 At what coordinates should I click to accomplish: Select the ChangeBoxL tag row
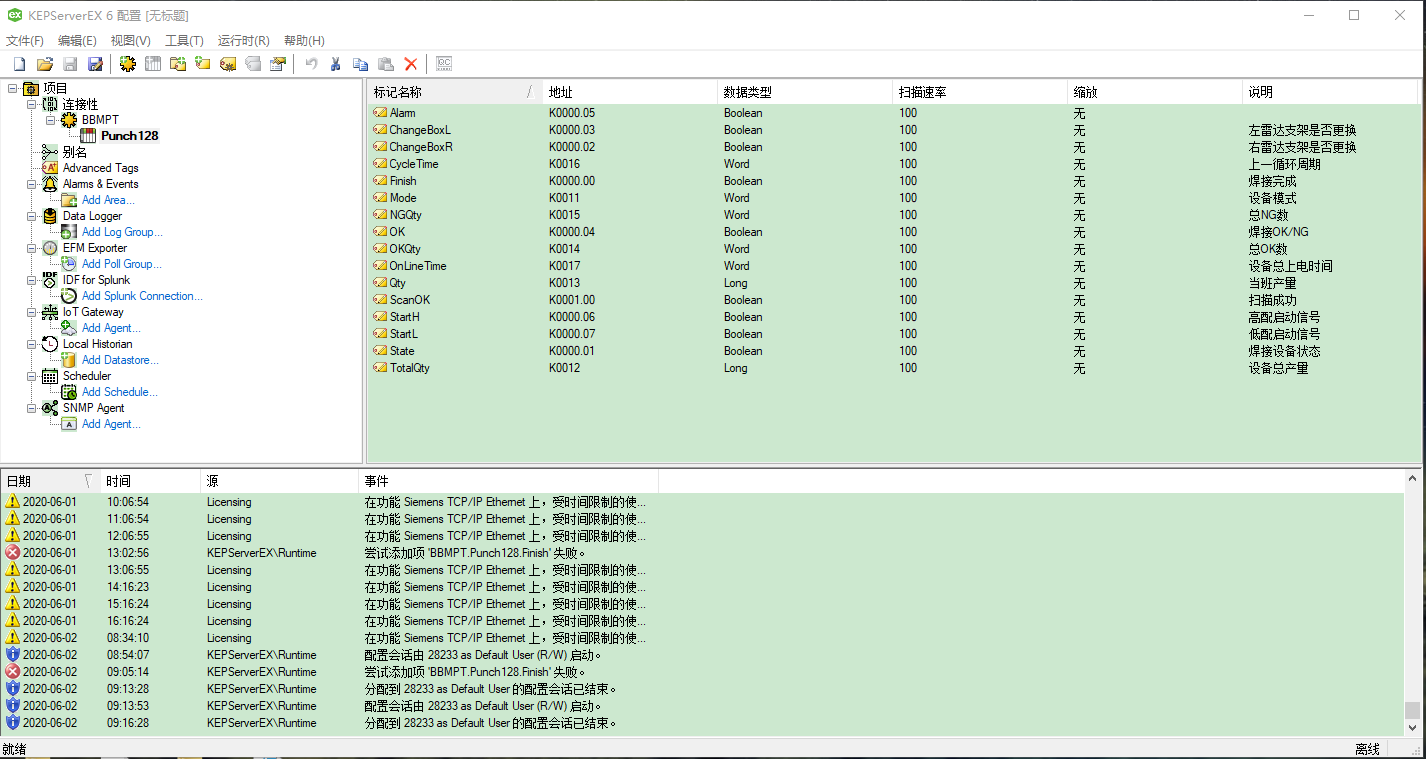click(894, 130)
